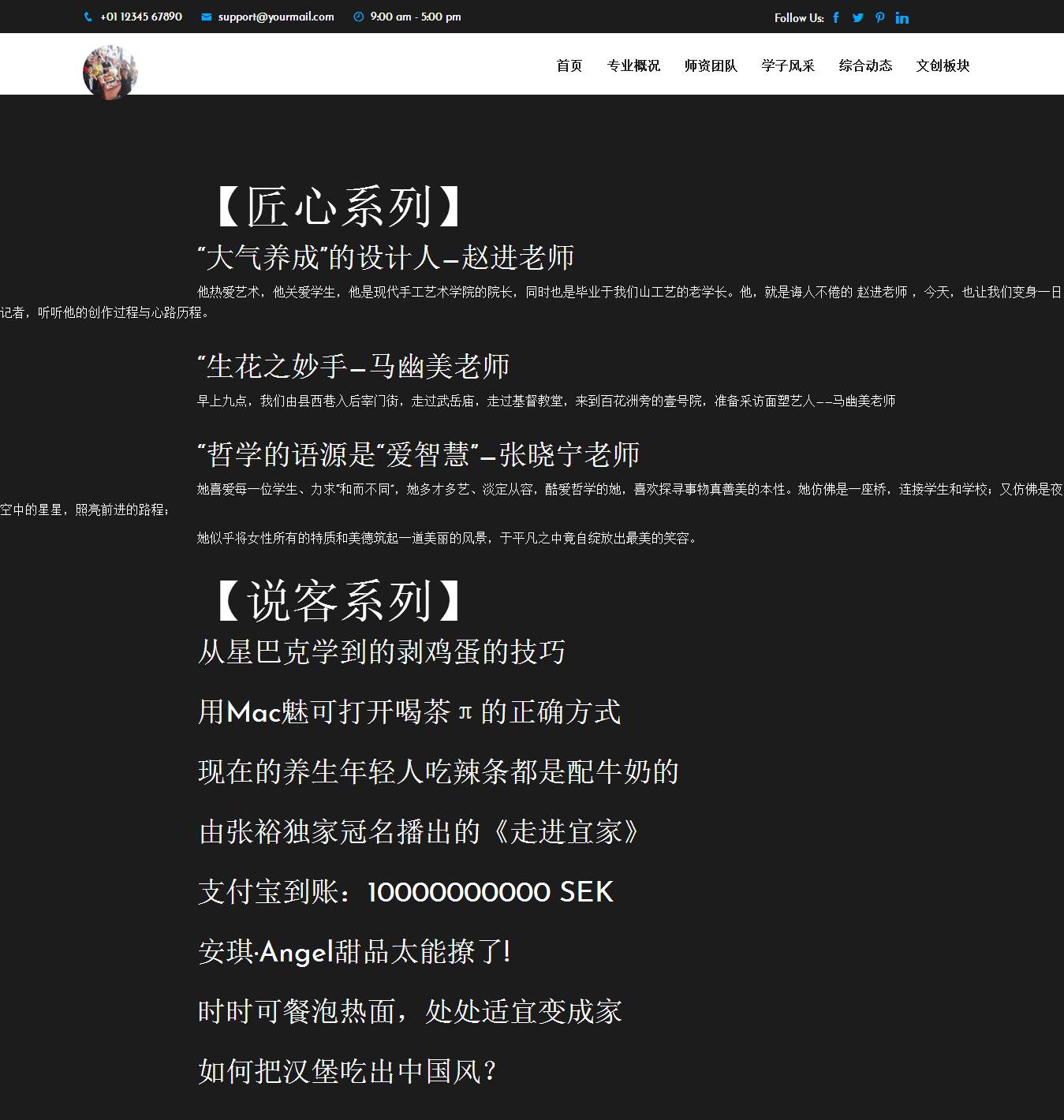Go to 首页 menu item

click(569, 65)
